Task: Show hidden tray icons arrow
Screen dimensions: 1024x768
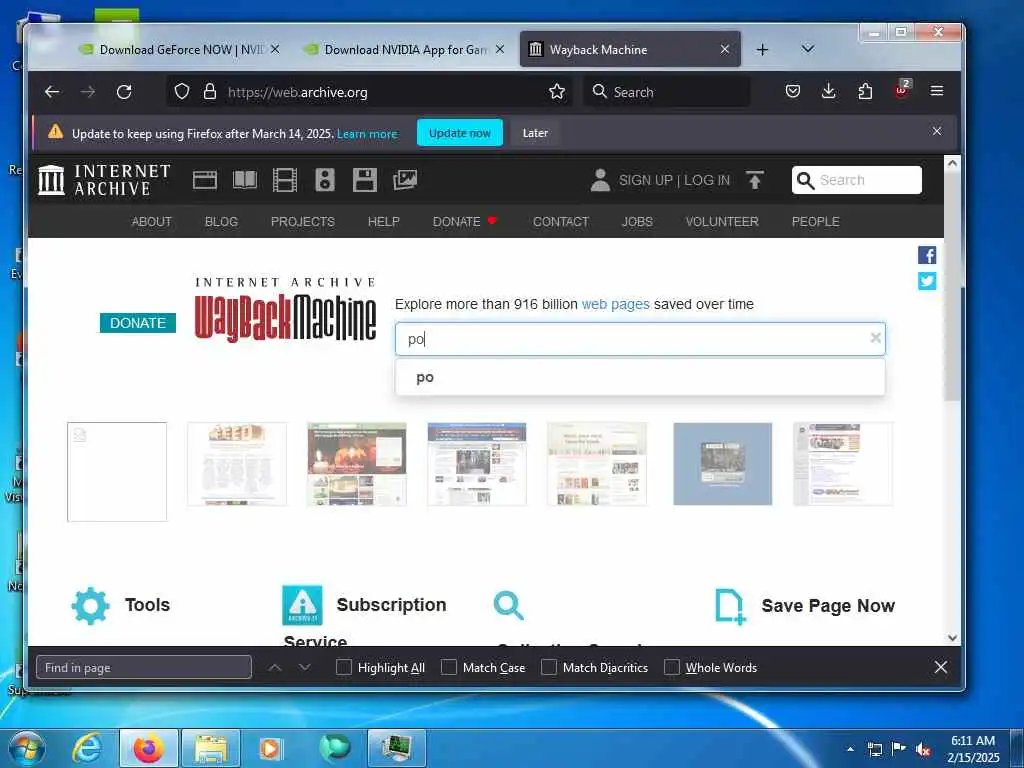Action: 850,749
